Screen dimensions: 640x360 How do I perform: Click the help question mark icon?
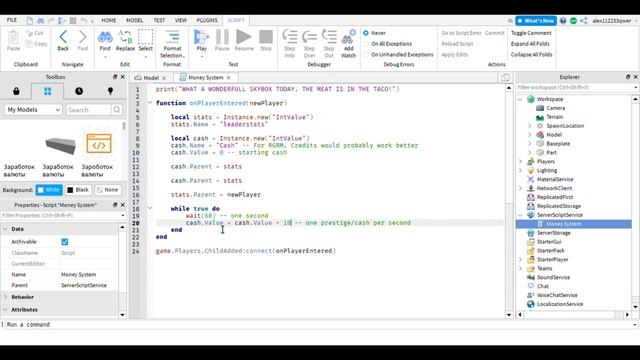click(563, 20)
